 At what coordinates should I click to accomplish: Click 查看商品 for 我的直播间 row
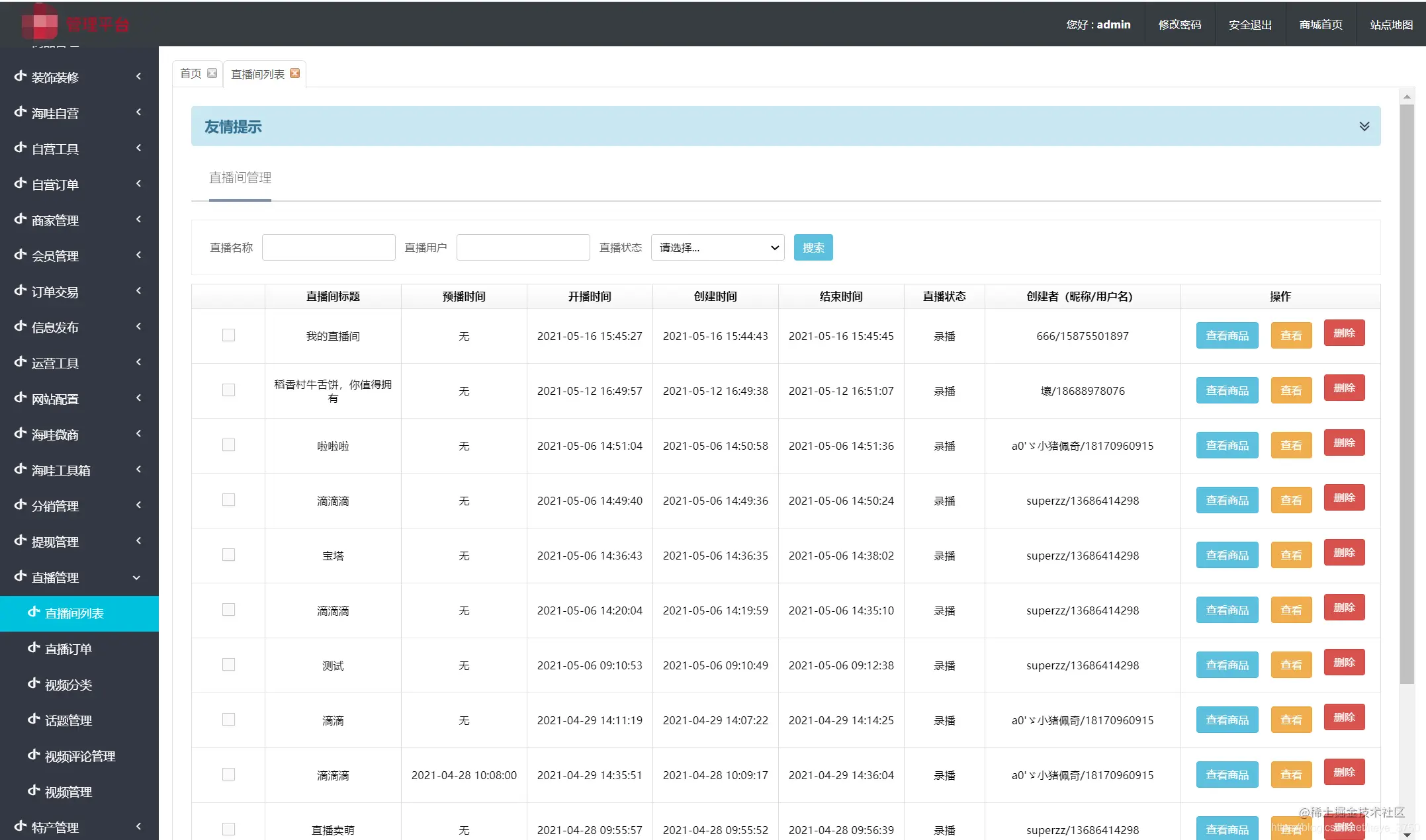[x=1227, y=335]
